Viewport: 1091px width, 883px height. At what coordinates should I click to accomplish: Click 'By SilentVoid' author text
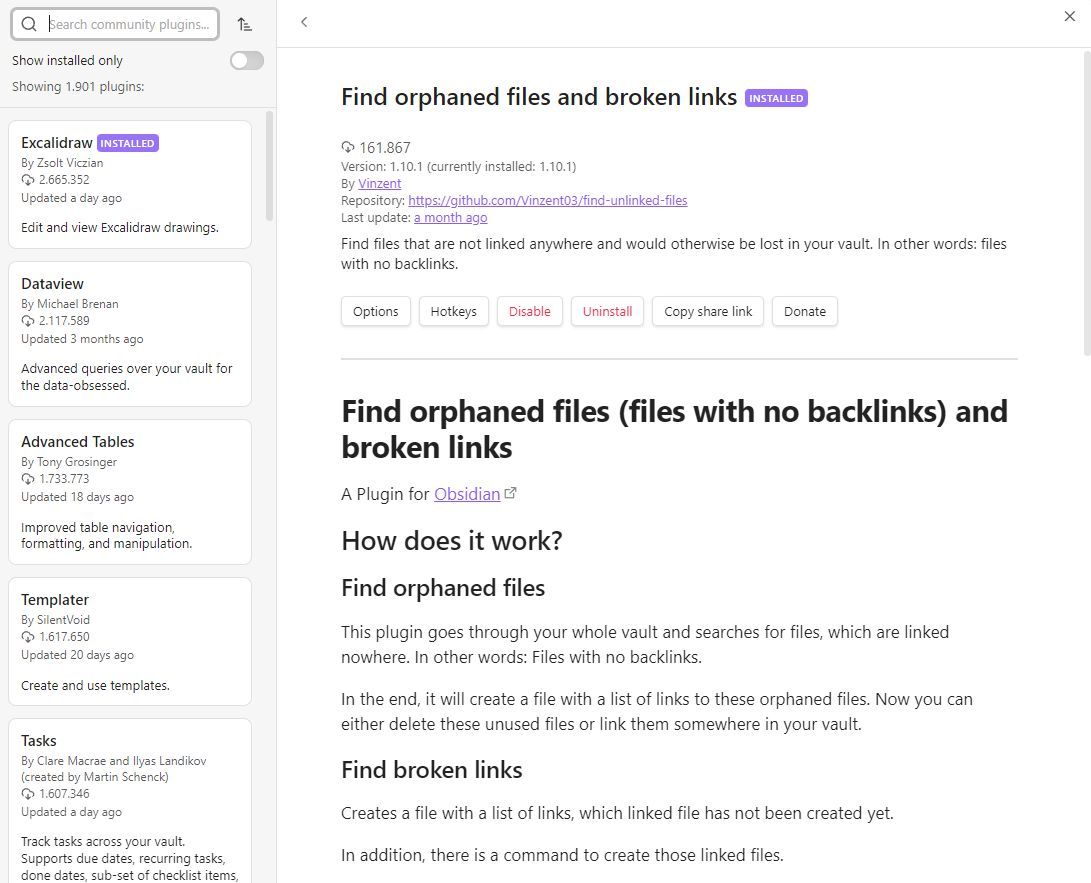coord(56,620)
